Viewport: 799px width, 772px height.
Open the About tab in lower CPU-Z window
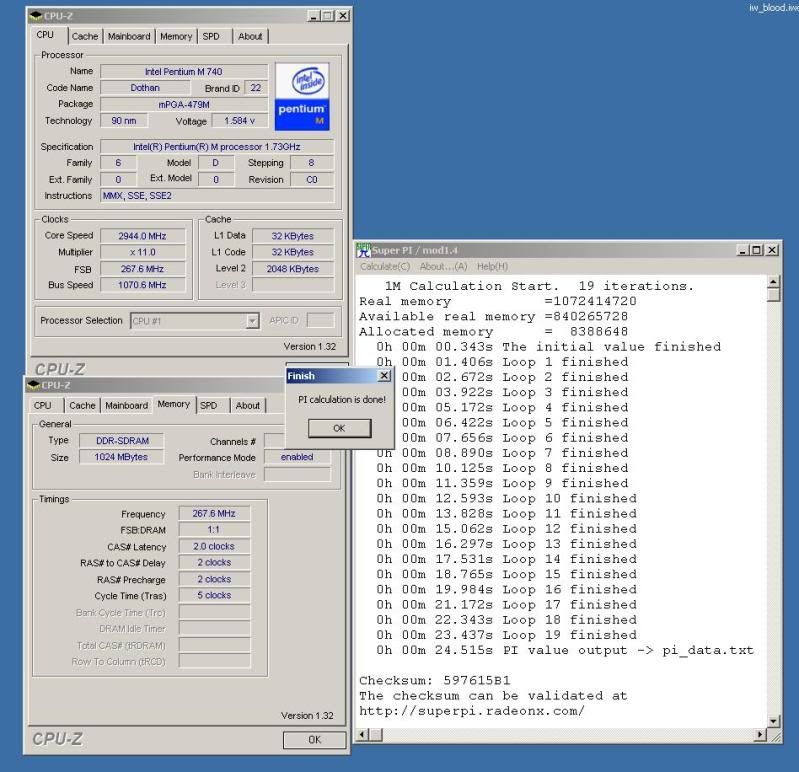pyautogui.click(x=248, y=405)
